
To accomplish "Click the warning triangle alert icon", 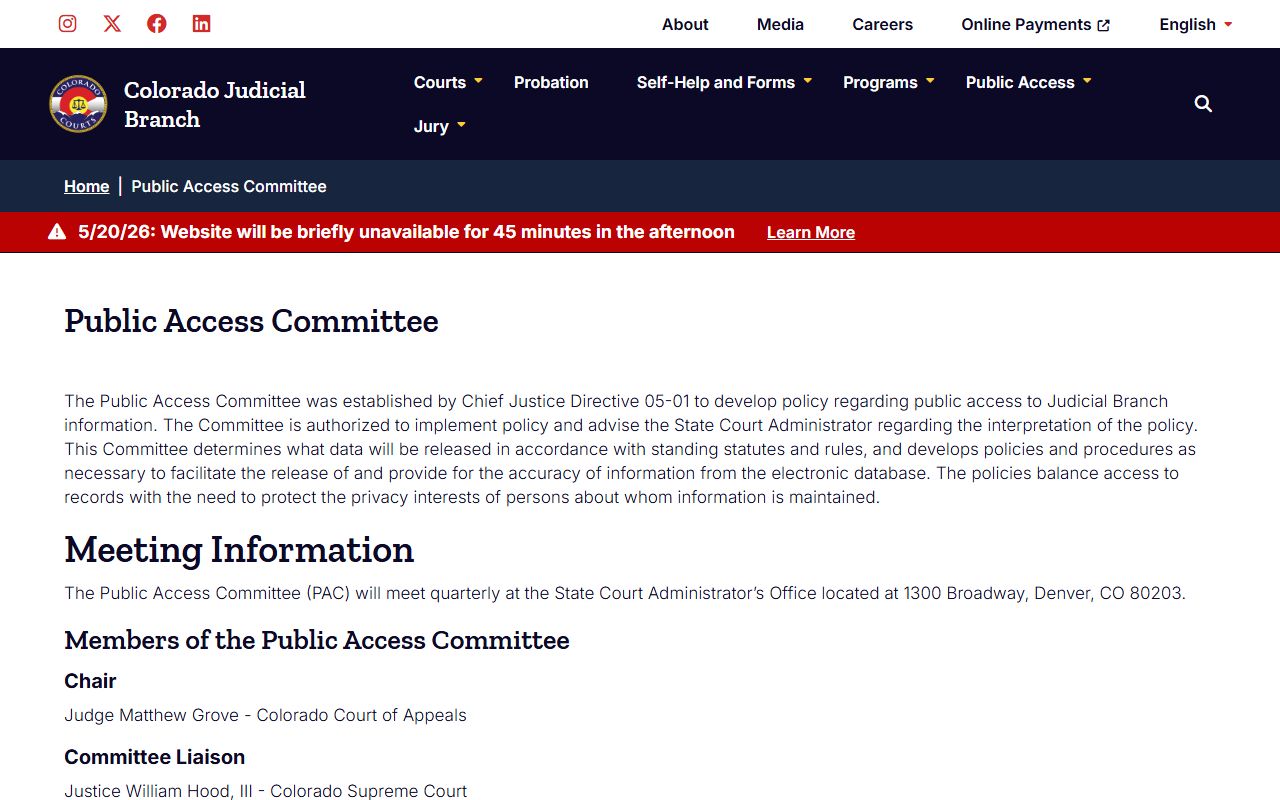I will (x=57, y=232).
